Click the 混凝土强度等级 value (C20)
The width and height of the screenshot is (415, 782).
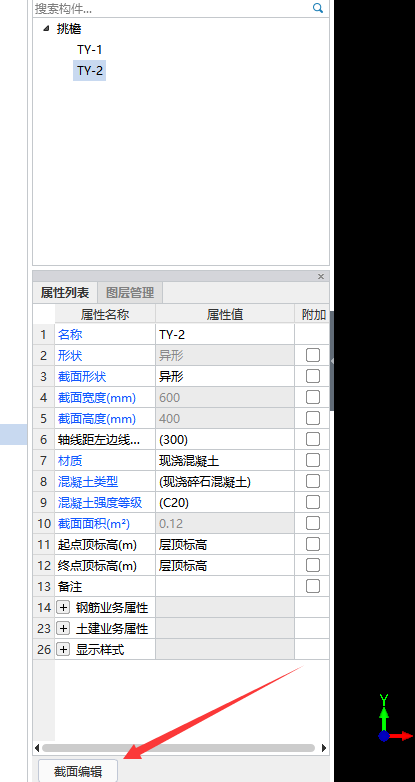(225, 502)
